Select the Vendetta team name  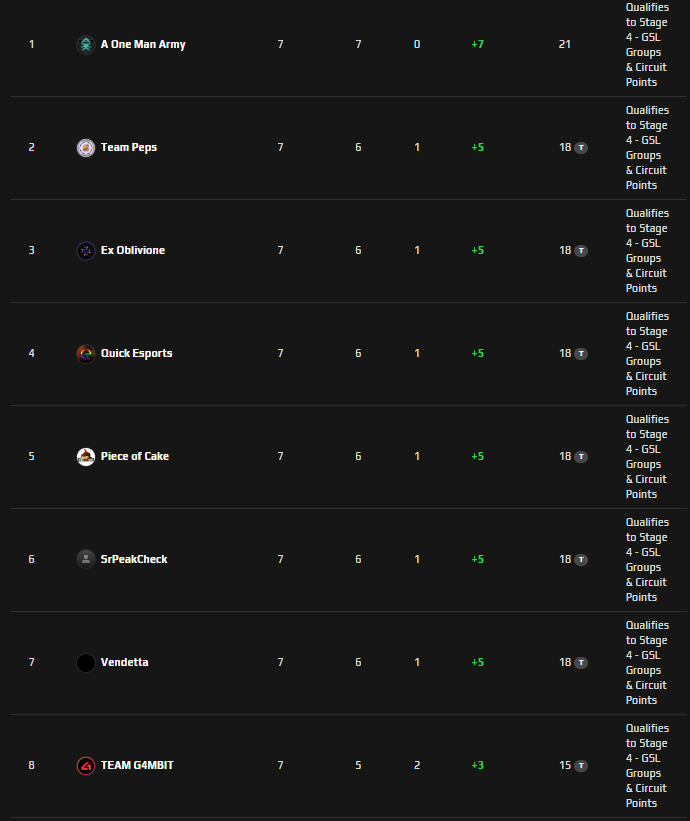point(125,662)
